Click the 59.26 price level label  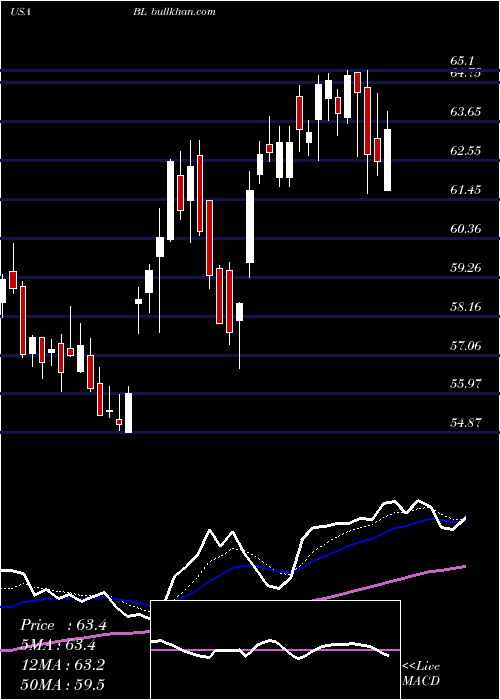click(x=466, y=267)
